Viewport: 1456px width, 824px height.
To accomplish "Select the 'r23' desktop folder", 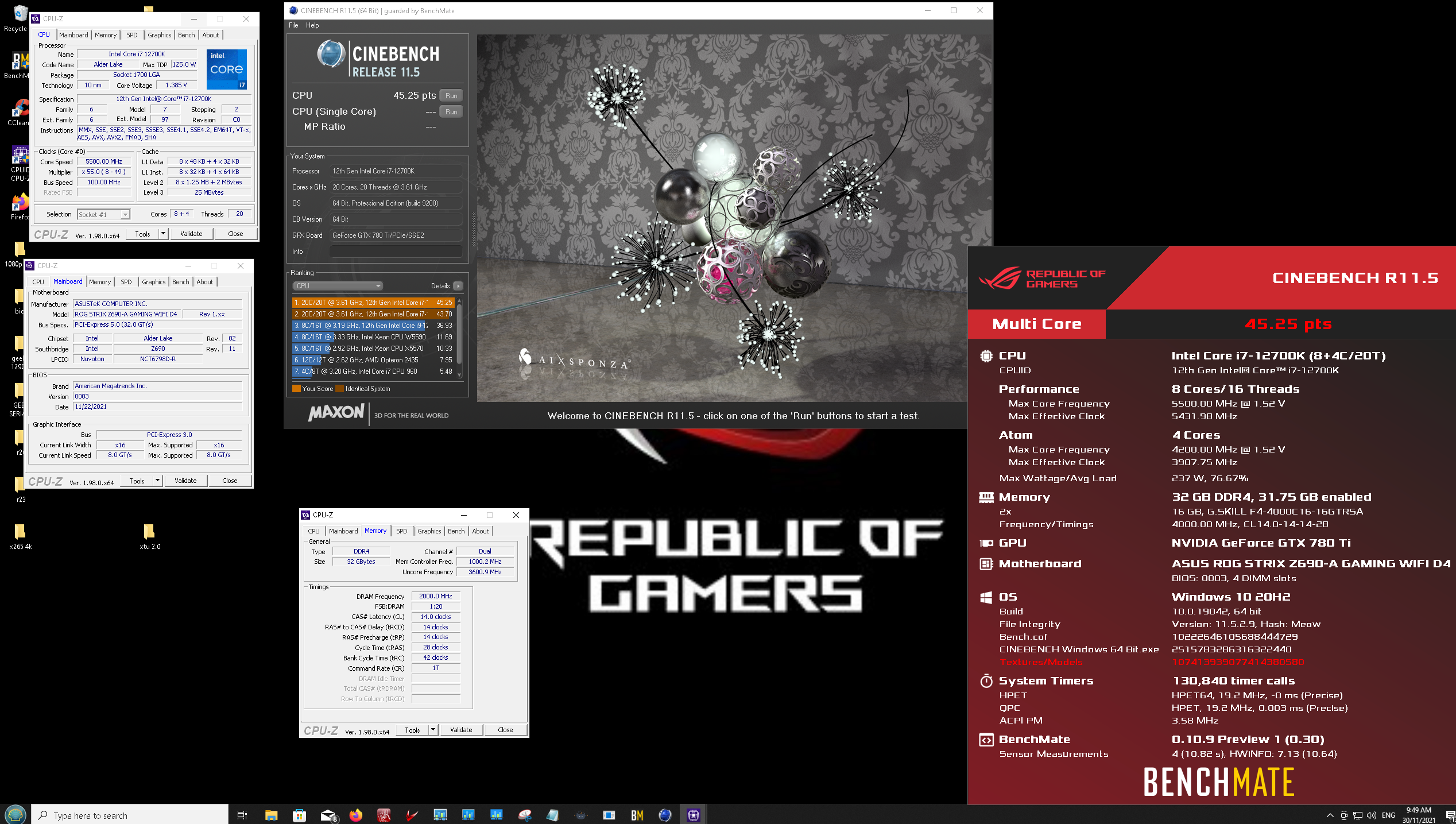I will [x=20, y=489].
